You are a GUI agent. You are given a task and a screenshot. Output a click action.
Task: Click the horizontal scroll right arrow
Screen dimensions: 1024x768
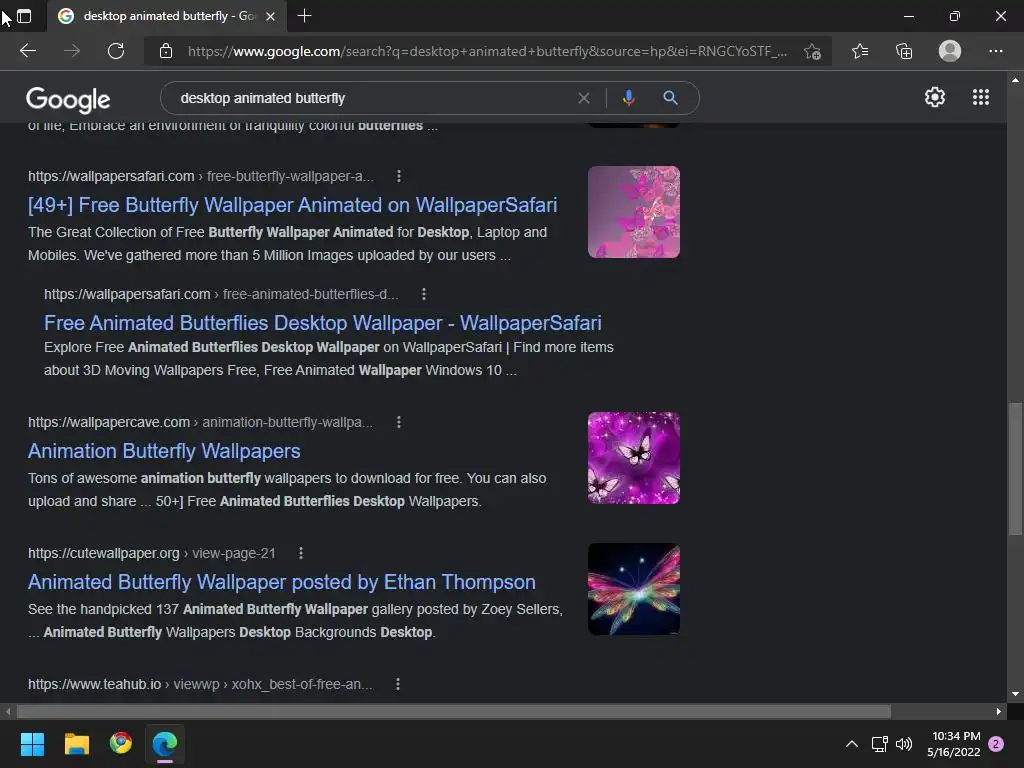point(999,711)
